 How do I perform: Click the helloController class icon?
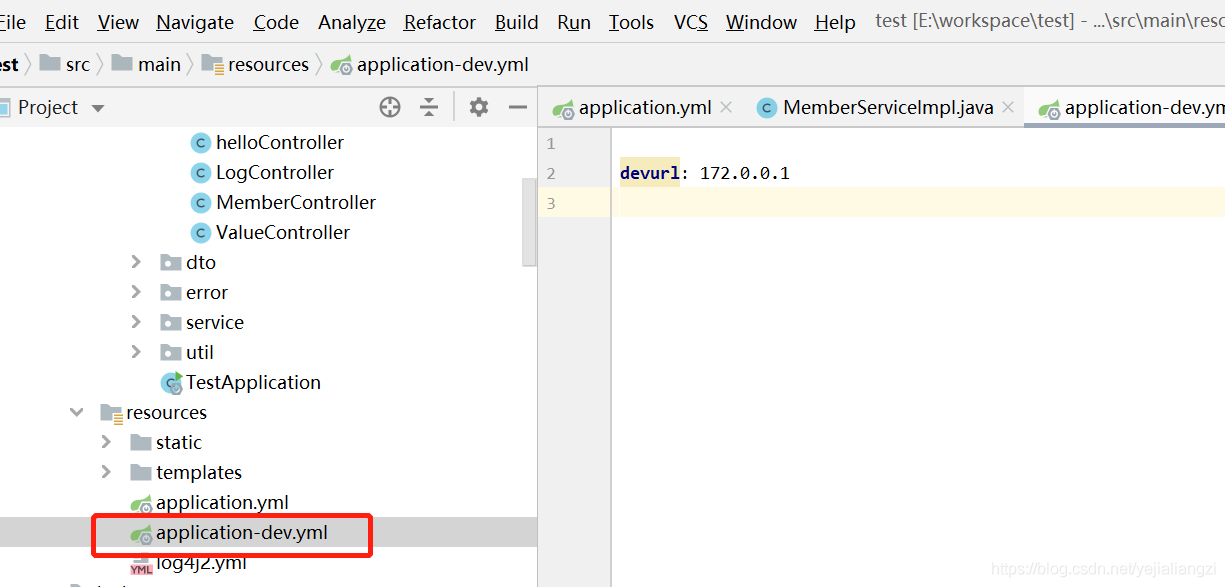pos(200,143)
